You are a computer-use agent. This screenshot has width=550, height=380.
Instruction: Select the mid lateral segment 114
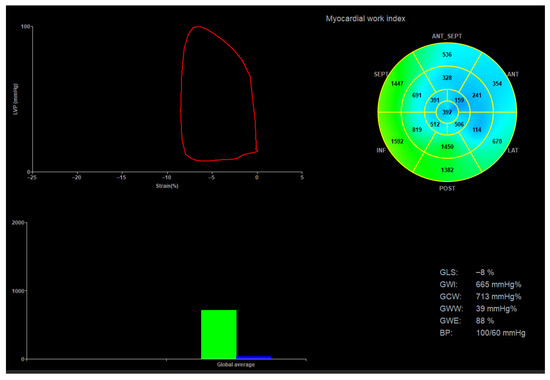pos(477,130)
